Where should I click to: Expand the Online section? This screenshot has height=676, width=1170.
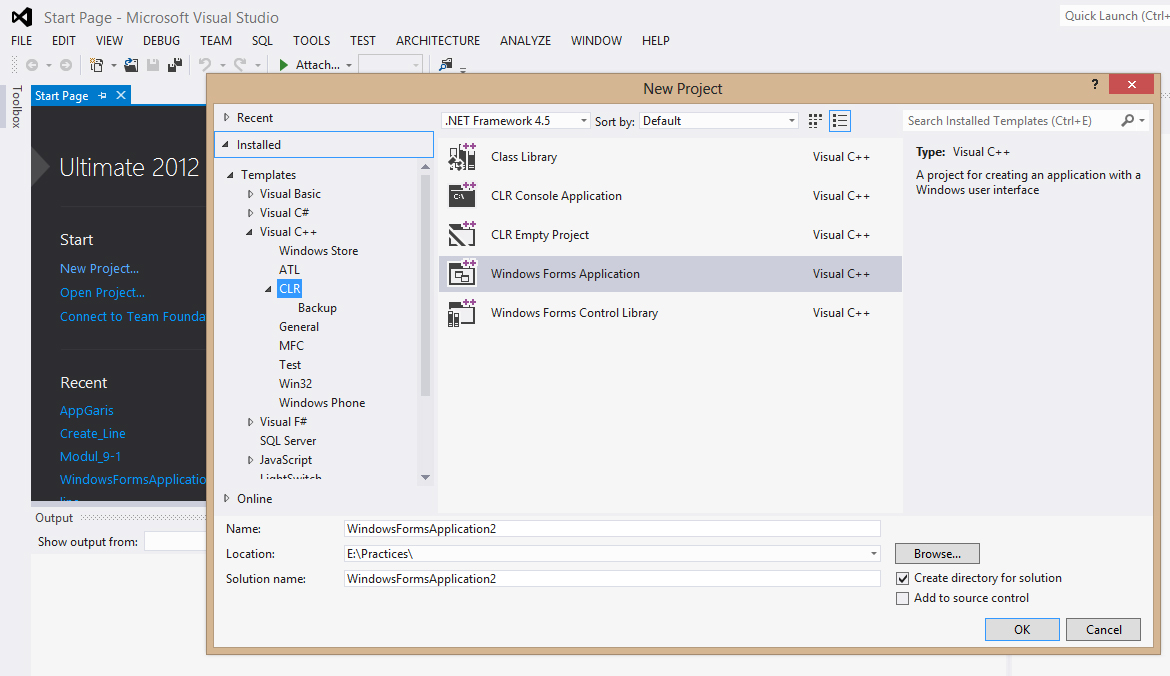[226, 498]
